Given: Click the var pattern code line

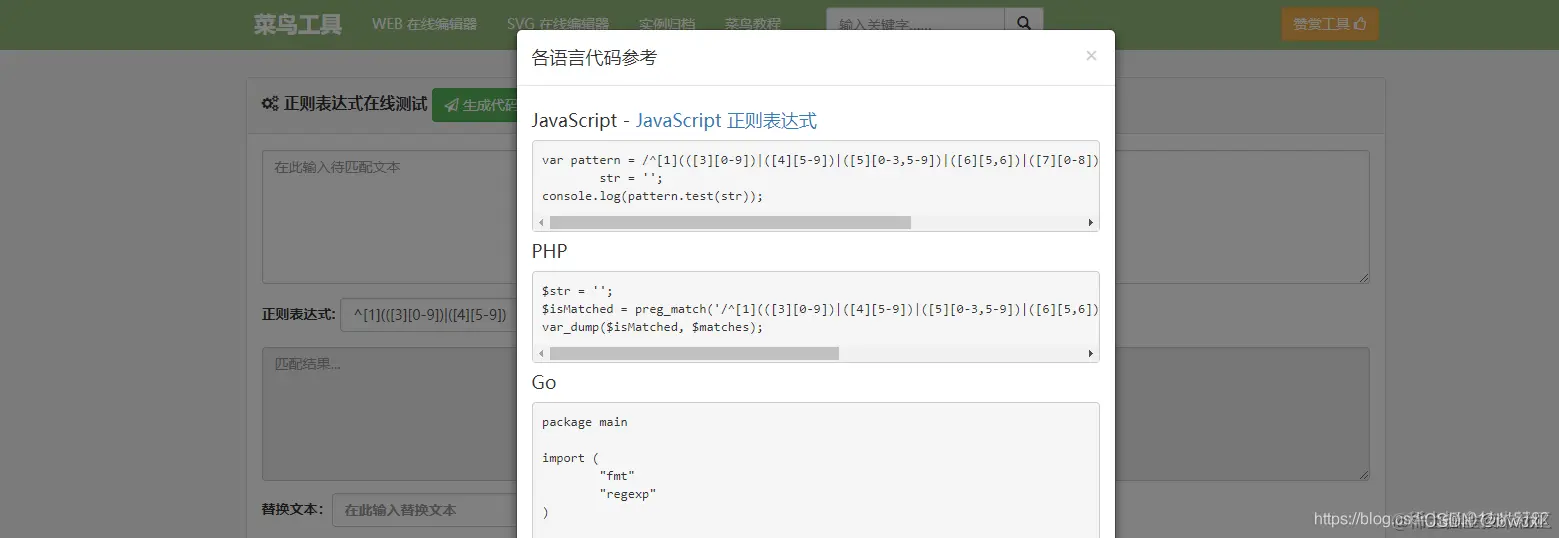Looking at the screenshot, I should pyautogui.click(x=820, y=160).
